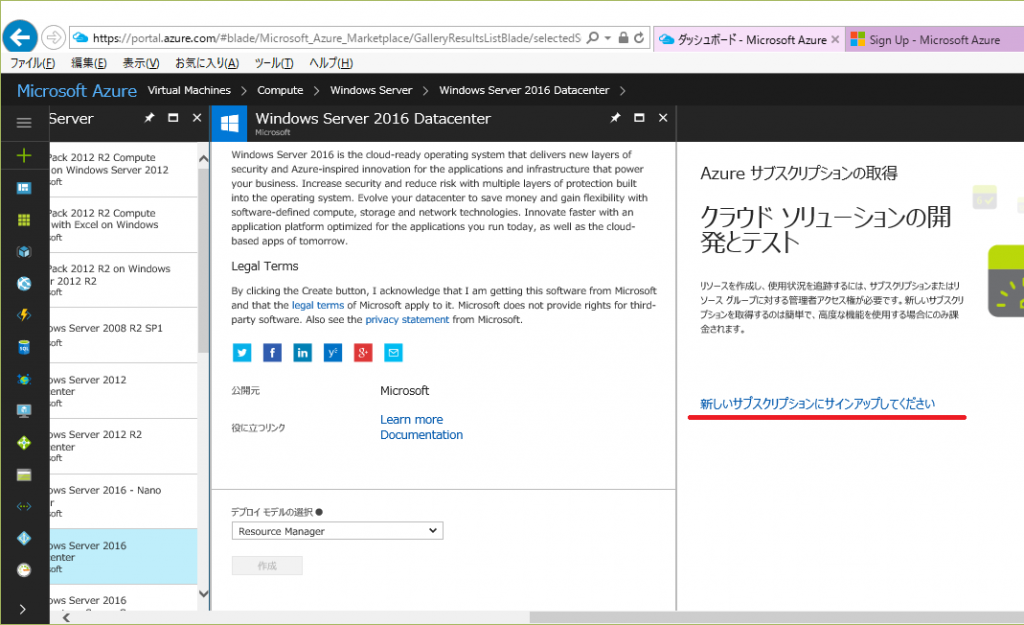This screenshot has width=1024, height=625.
Task: Open All resources grid icon in sidebar
Action: (x=24, y=220)
